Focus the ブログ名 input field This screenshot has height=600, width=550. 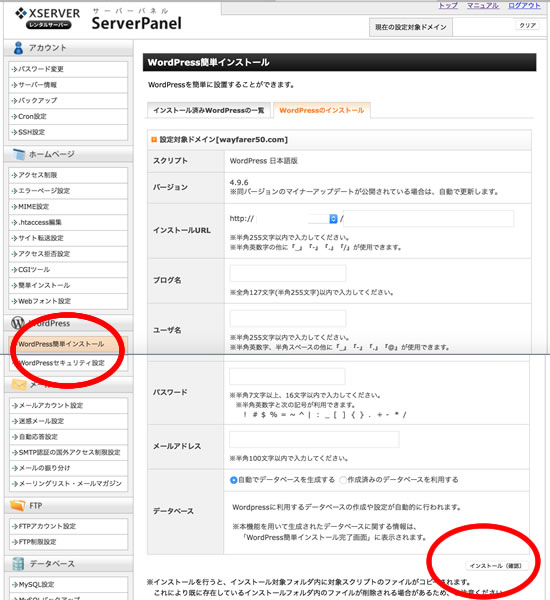288,273
